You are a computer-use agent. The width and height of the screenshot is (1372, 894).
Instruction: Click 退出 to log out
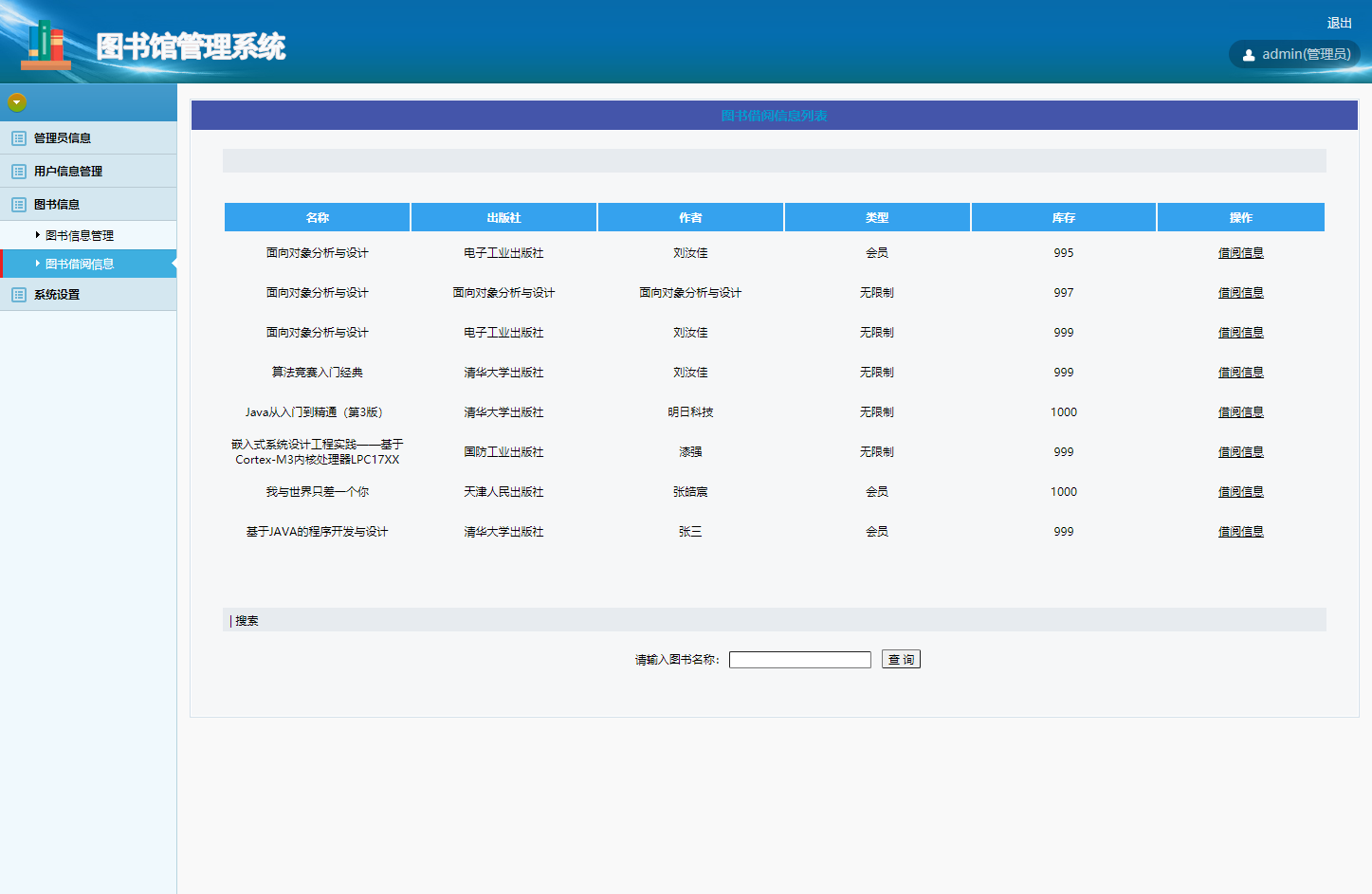click(x=1339, y=23)
